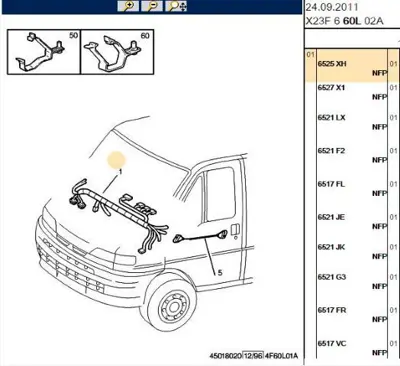Click callout number 5 on the diagram
Screen dimensions: 400x366
pos(220,273)
